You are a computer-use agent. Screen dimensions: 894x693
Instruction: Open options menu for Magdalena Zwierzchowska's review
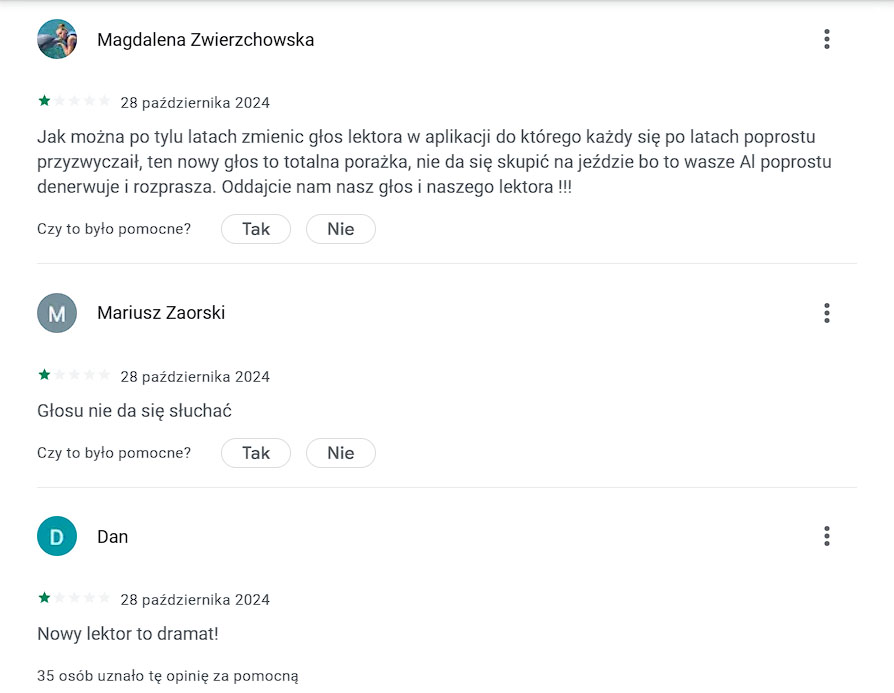(x=826, y=39)
